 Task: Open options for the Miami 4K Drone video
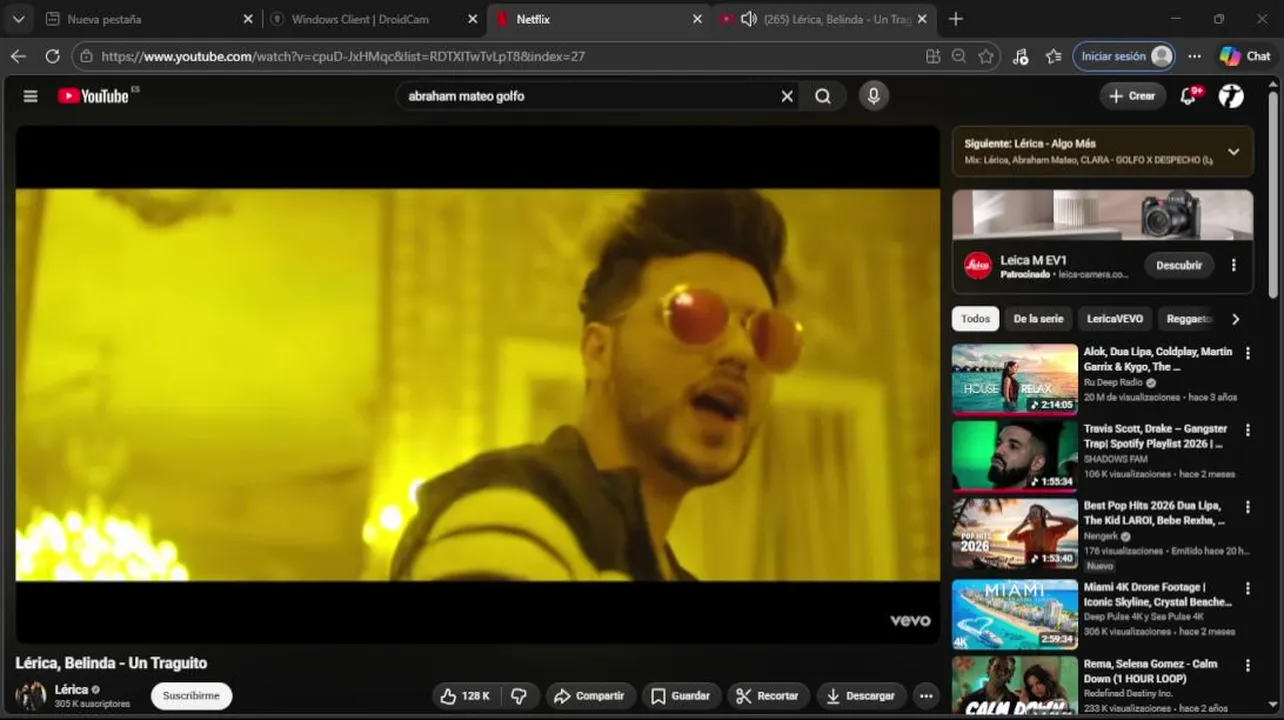point(1247,588)
